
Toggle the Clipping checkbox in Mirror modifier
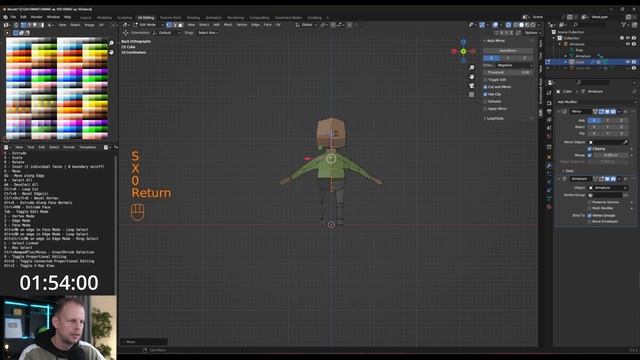coord(589,149)
